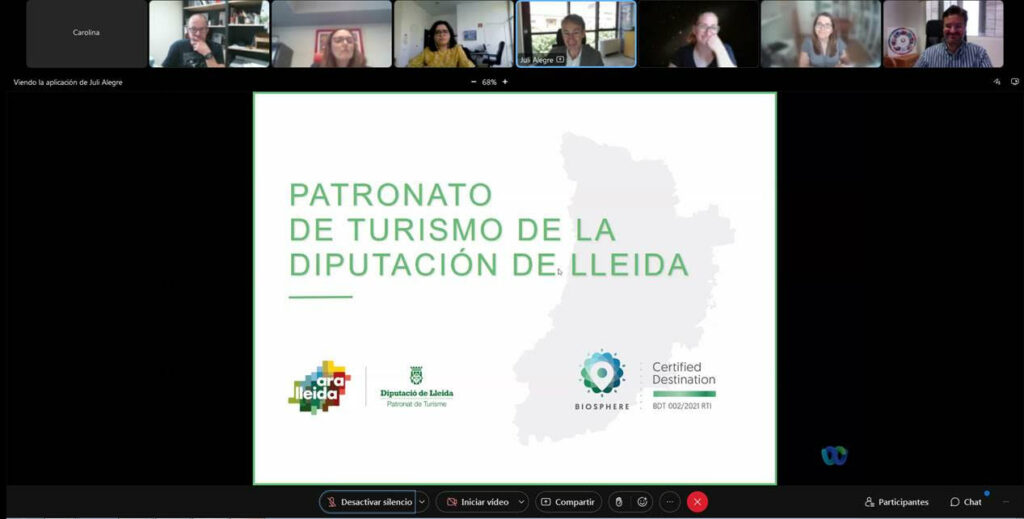Select the woman in yellow top video tile
The image size is (1024, 519).
454,33
